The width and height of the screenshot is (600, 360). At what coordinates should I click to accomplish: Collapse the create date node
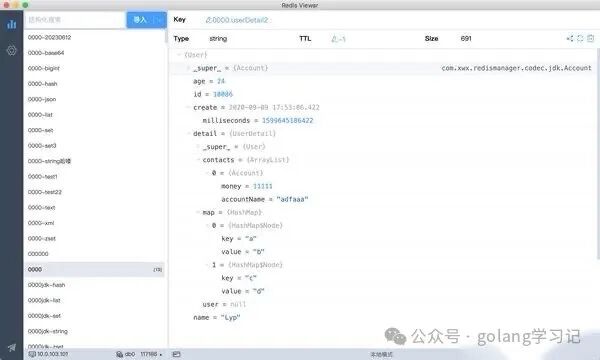pos(188,108)
